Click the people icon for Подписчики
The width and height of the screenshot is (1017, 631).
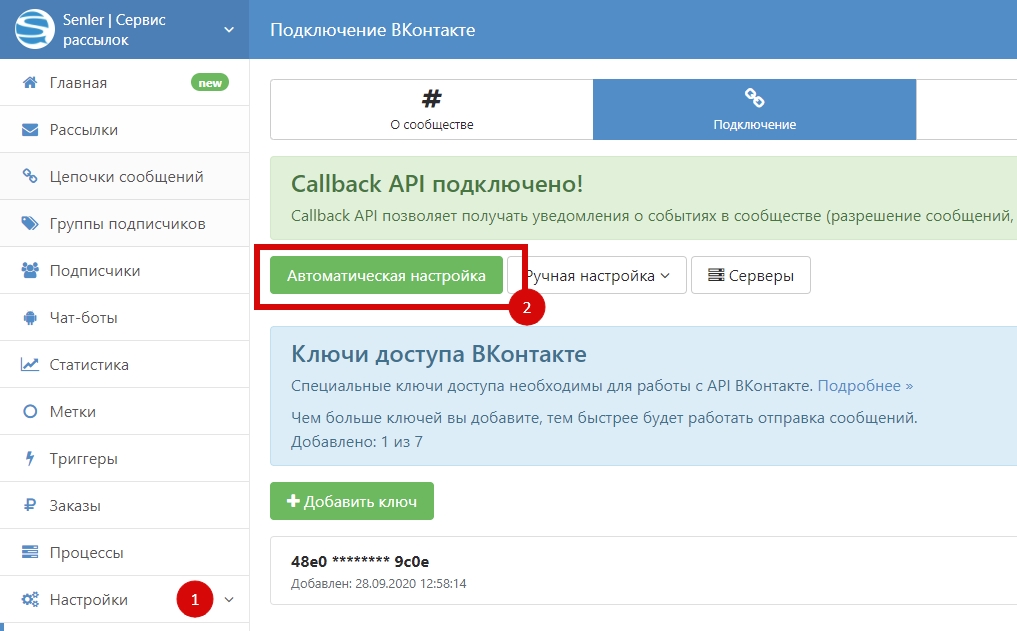(30, 271)
